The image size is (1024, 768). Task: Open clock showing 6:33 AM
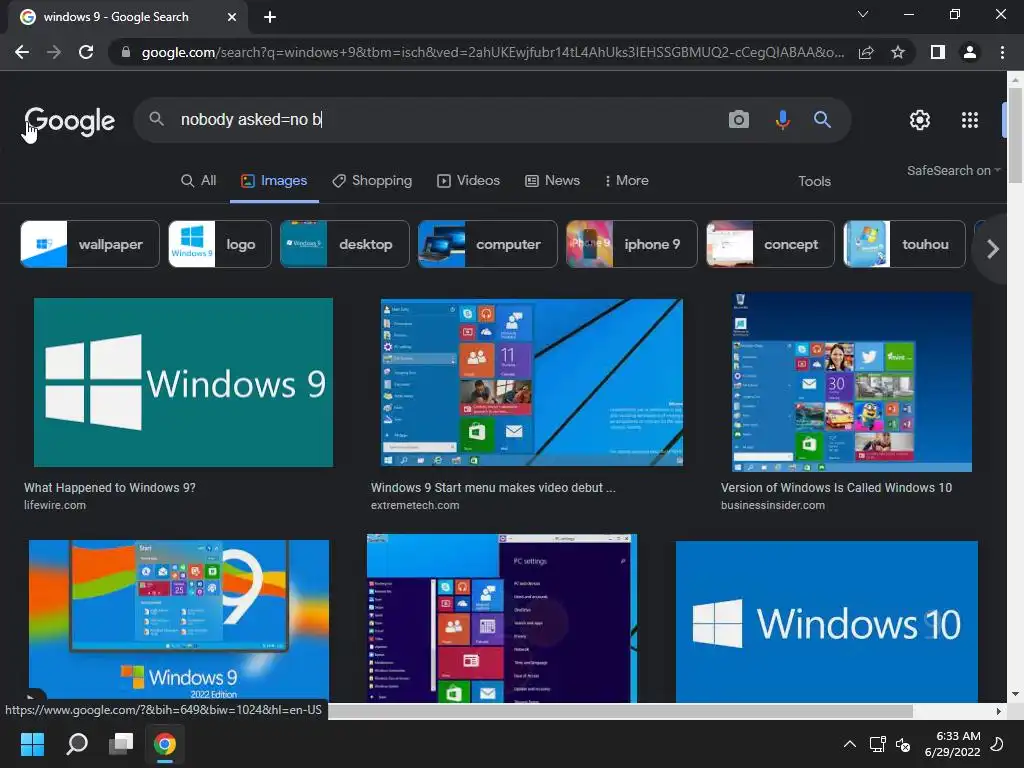click(952, 744)
